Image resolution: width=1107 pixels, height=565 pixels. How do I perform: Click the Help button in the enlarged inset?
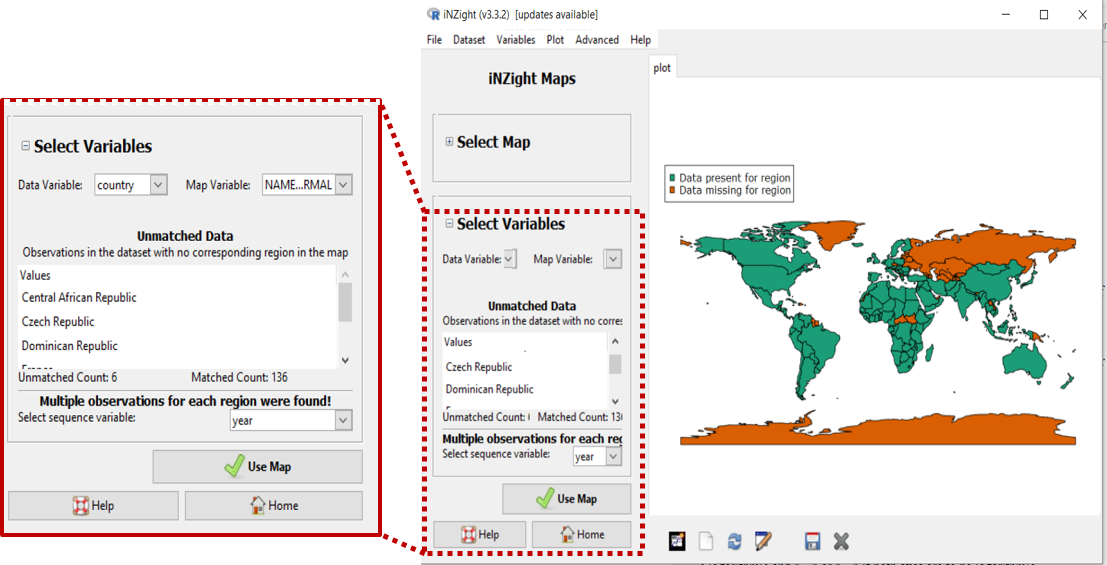pyautogui.click(x=93, y=506)
